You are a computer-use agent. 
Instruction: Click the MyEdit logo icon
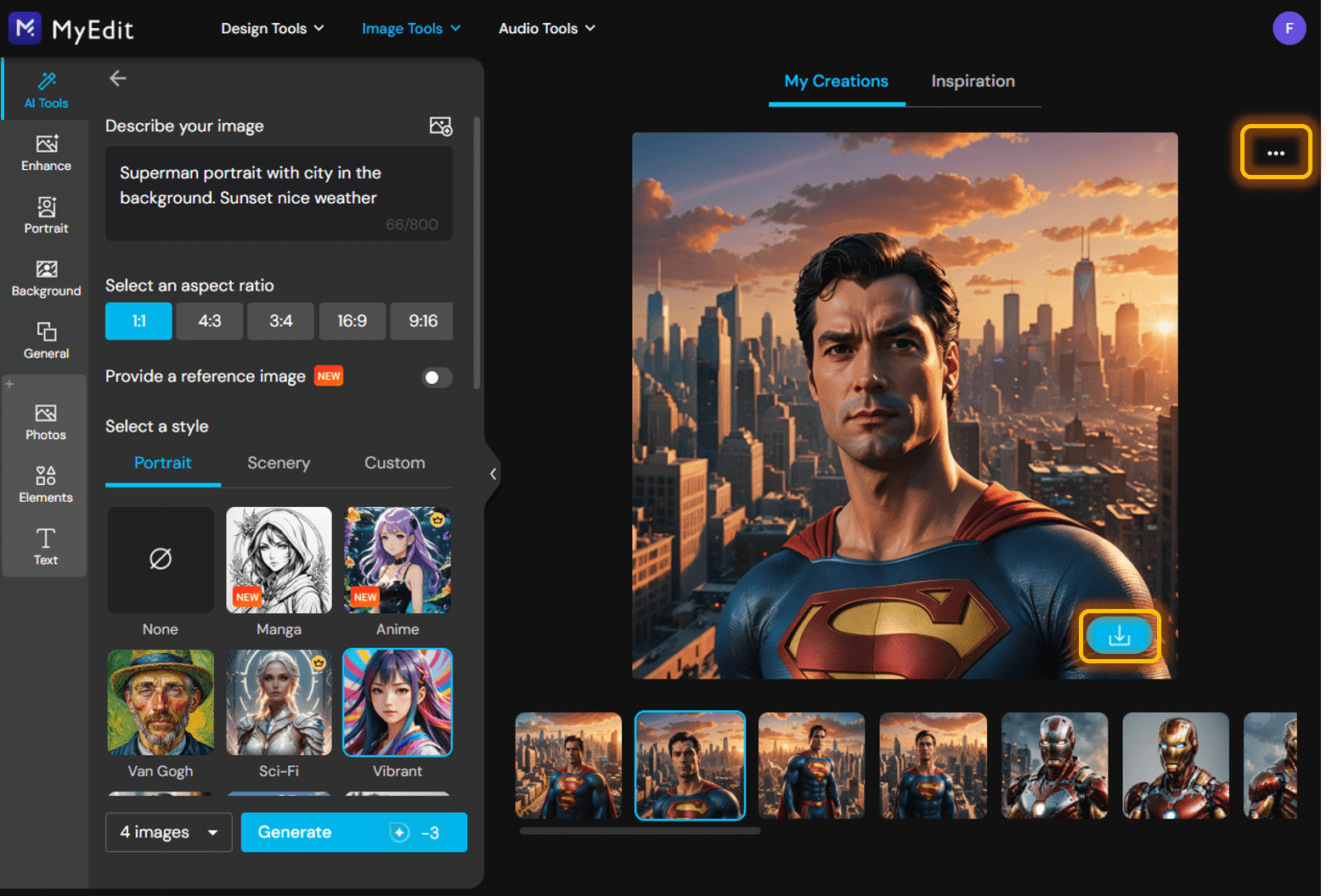(25, 28)
